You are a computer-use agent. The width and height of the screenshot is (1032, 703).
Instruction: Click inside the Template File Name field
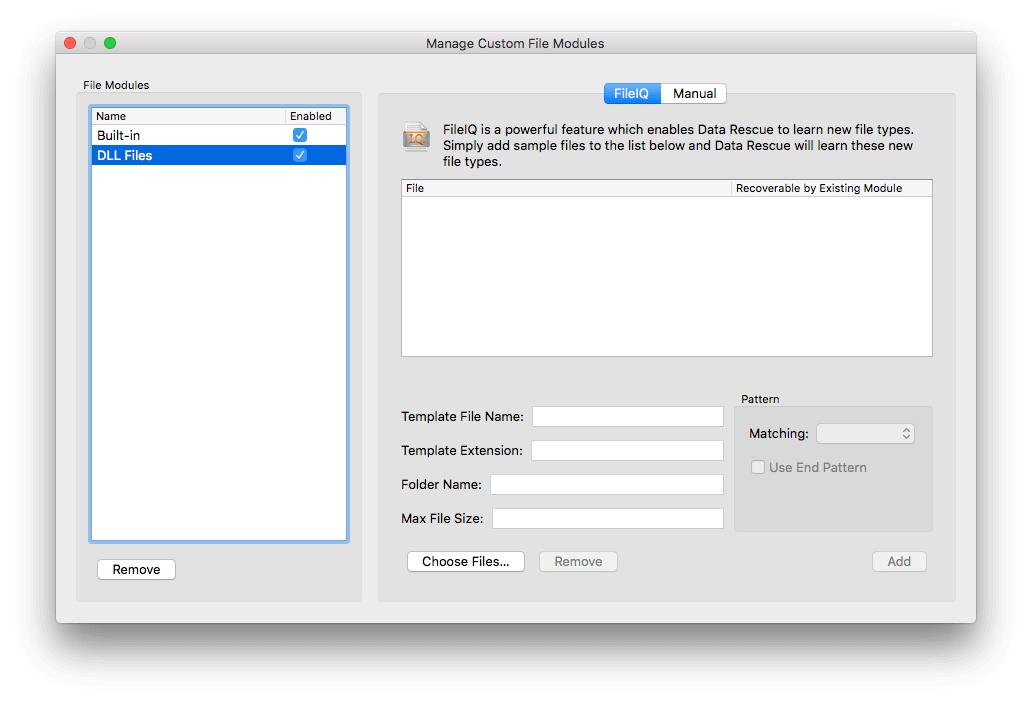pos(627,416)
